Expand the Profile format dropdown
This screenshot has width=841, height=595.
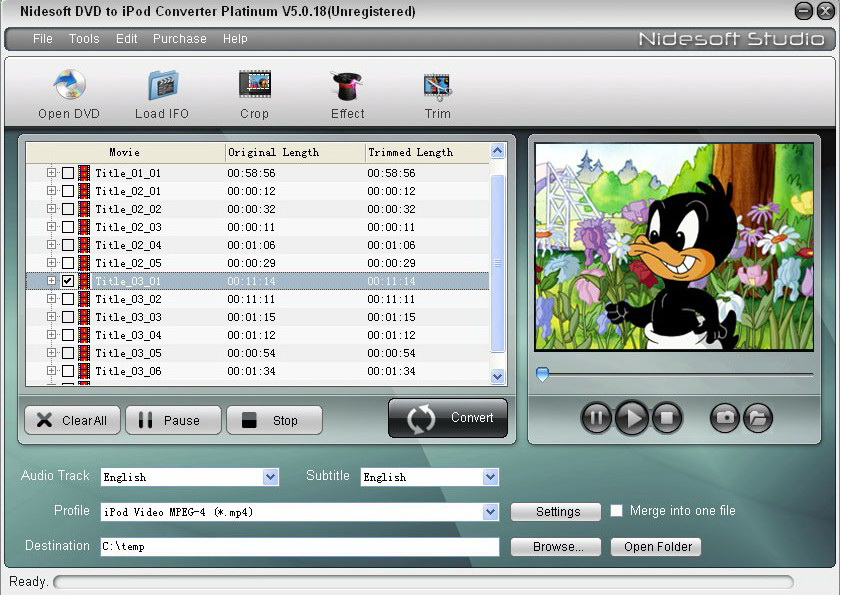pyautogui.click(x=490, y=512)
